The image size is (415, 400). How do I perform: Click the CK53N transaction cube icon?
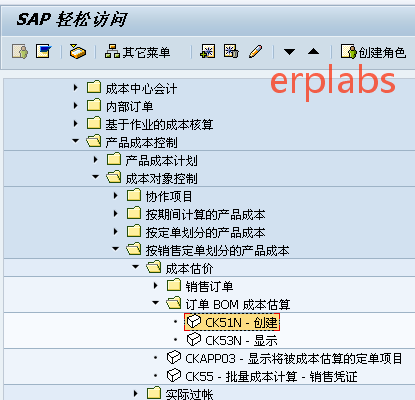click(x=194, y=340)
